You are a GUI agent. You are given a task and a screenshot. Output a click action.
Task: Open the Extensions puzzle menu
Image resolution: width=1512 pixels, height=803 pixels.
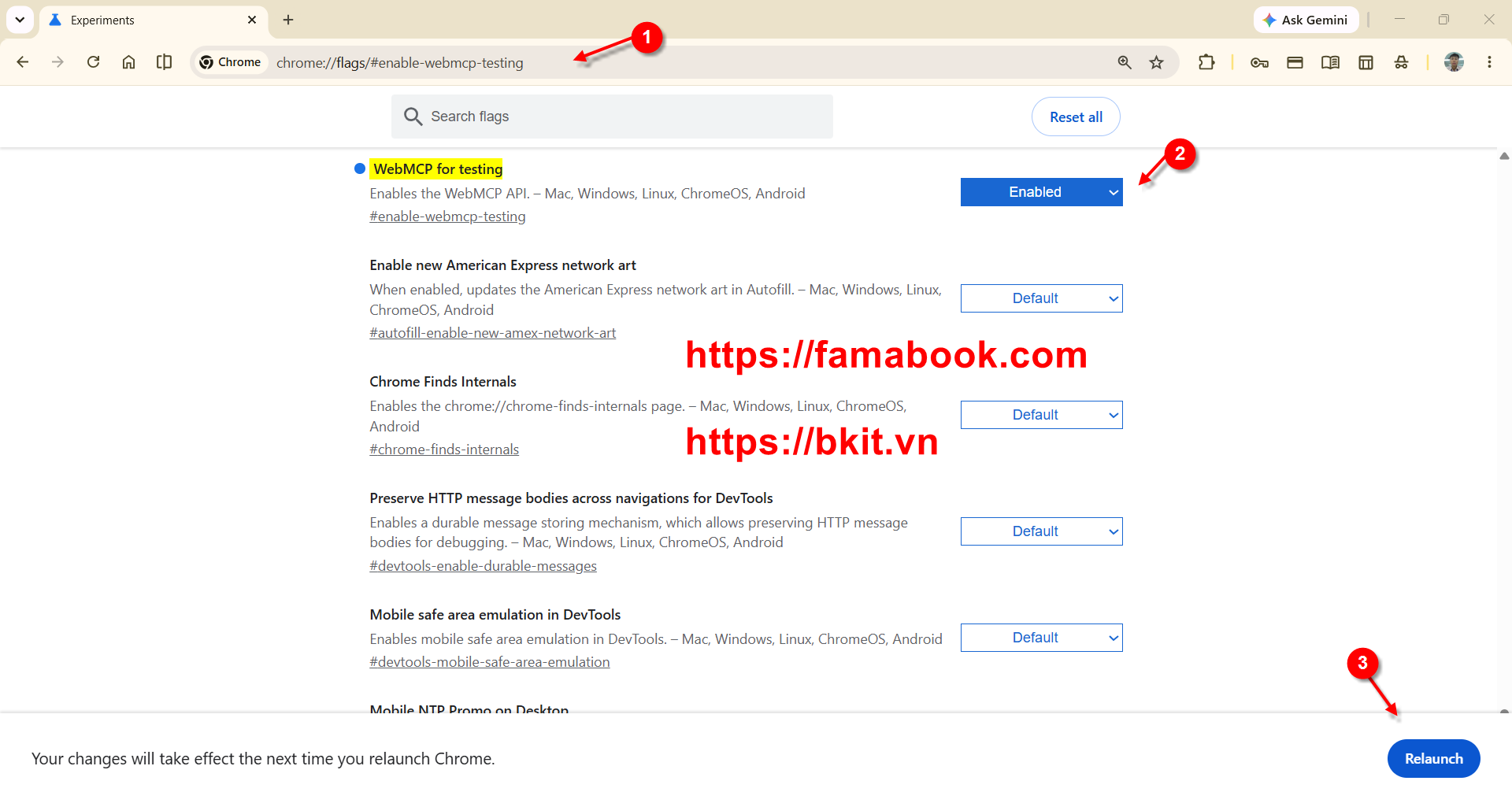1206,62
